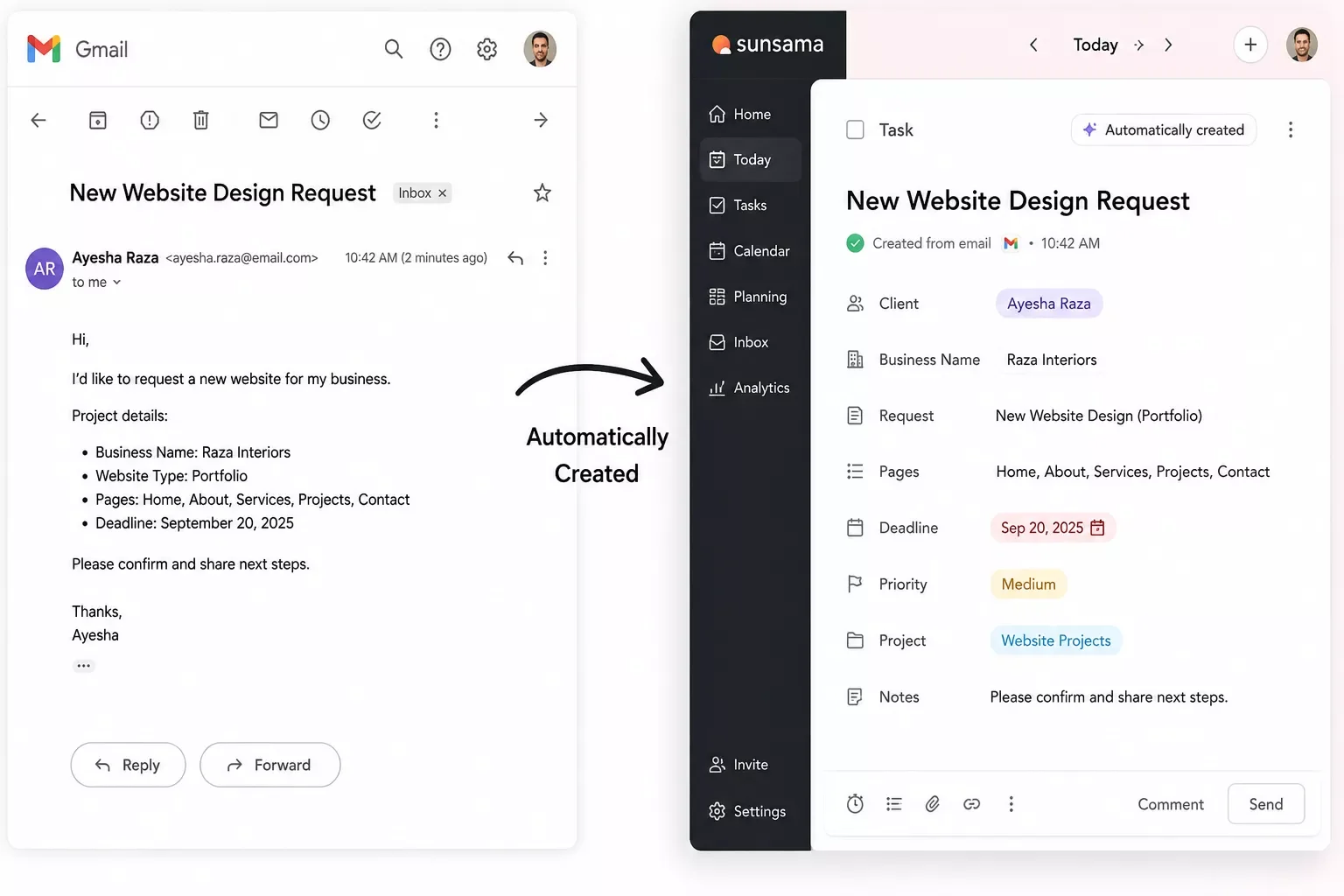Image resolution: width=1344 pixels, height=896 pixels.
Task: Forward the email in Gmail
Action: [270, 765]
